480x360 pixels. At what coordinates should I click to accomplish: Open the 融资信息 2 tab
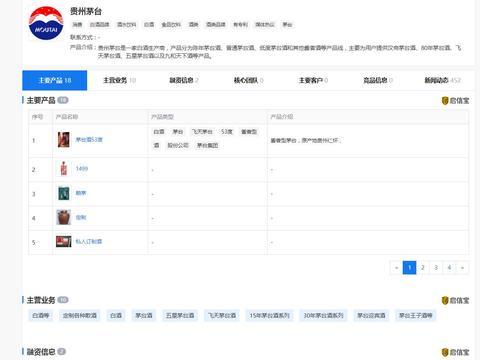pos(184,80)
